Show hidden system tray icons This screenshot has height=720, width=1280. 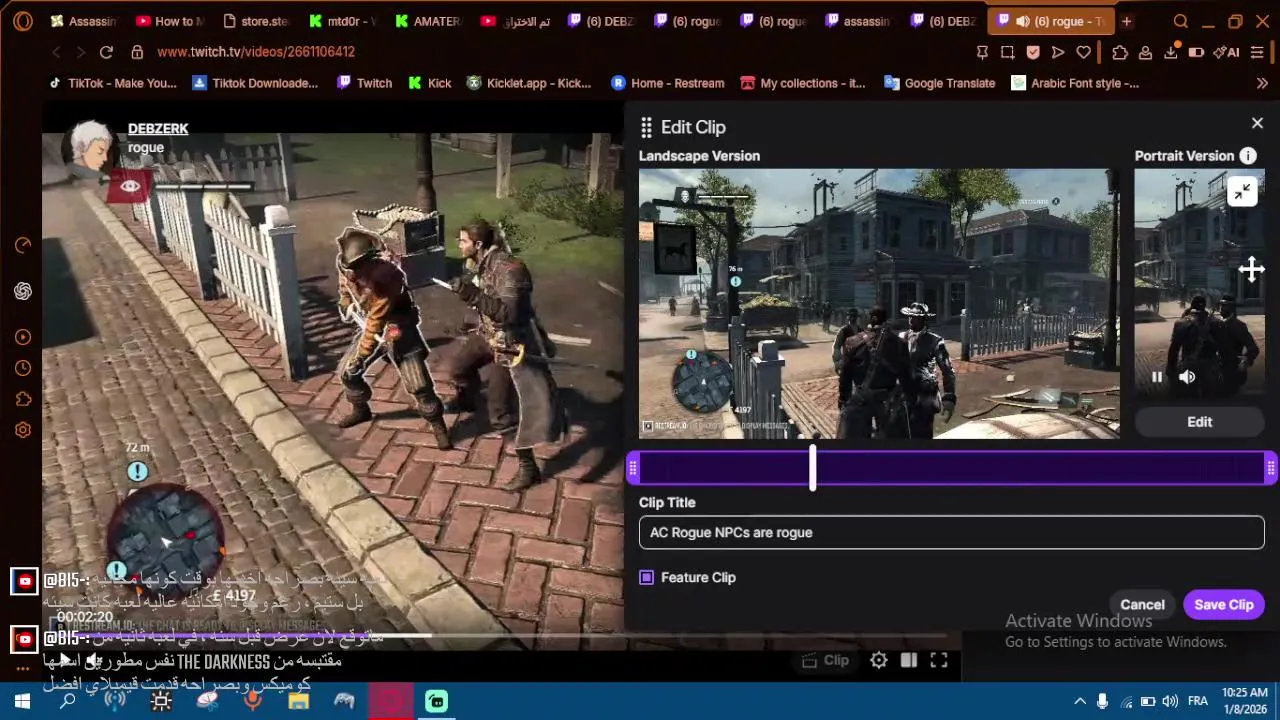[1079, 701]
